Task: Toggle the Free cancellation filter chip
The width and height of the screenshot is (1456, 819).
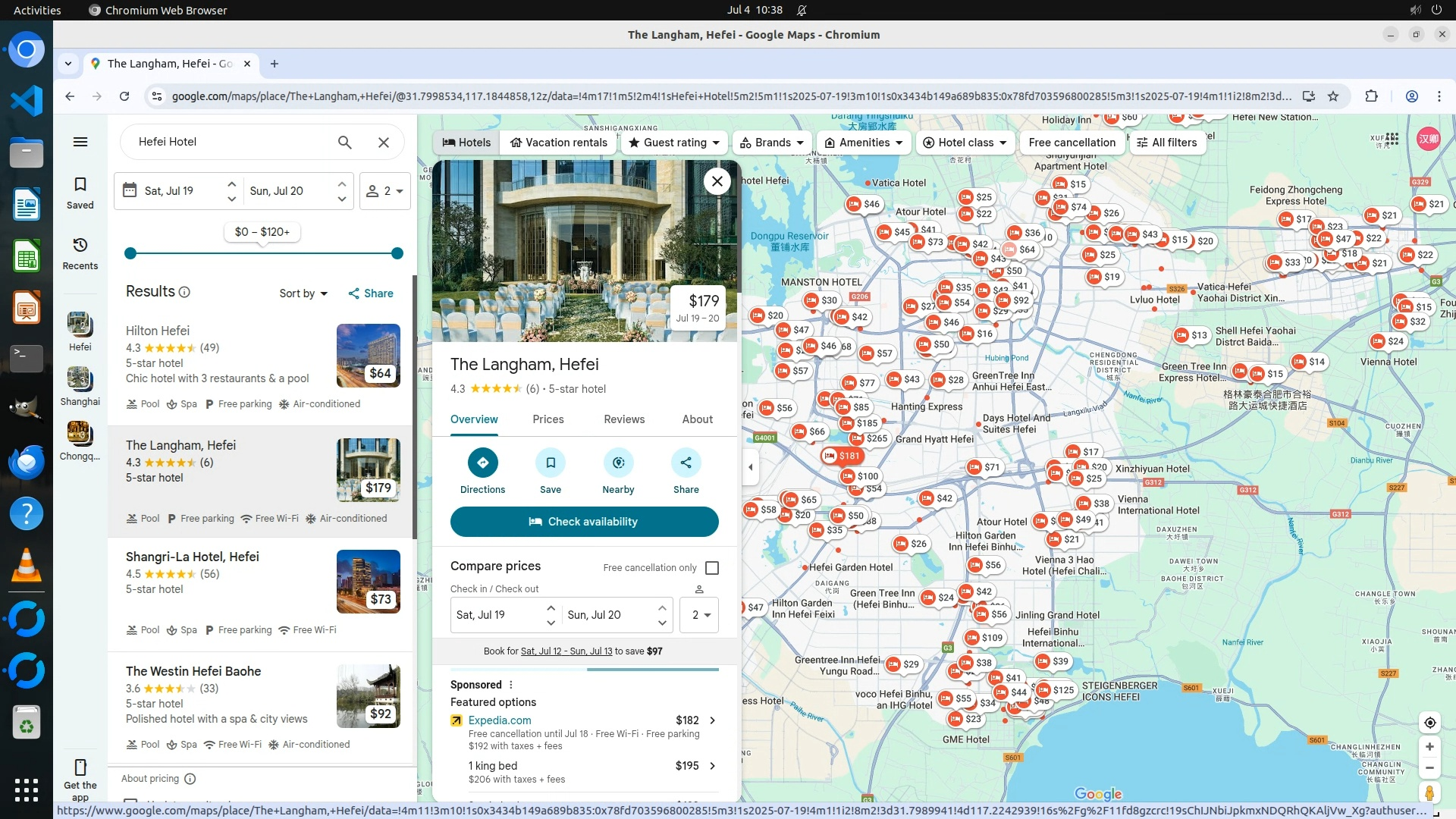Action: 1072,143
